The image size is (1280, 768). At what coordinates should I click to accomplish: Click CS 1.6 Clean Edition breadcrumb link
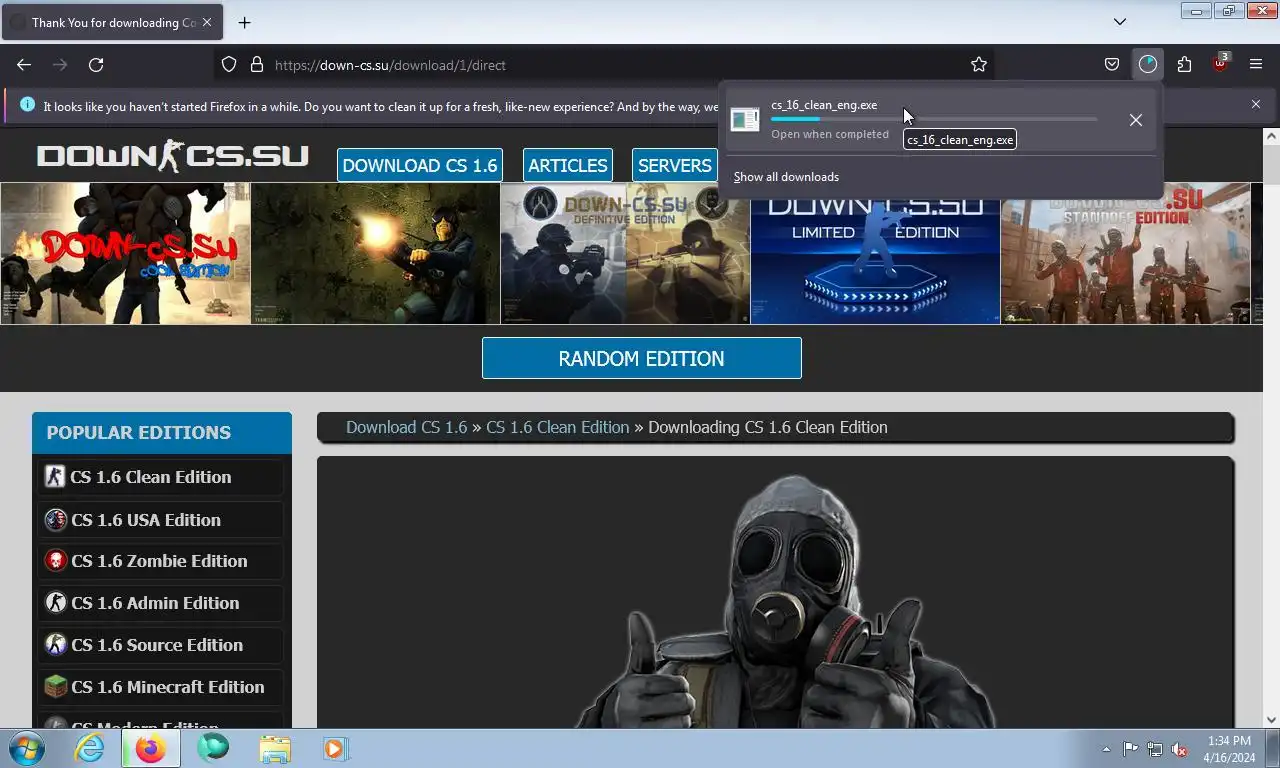pyautogui.click(x=557, y=427)
